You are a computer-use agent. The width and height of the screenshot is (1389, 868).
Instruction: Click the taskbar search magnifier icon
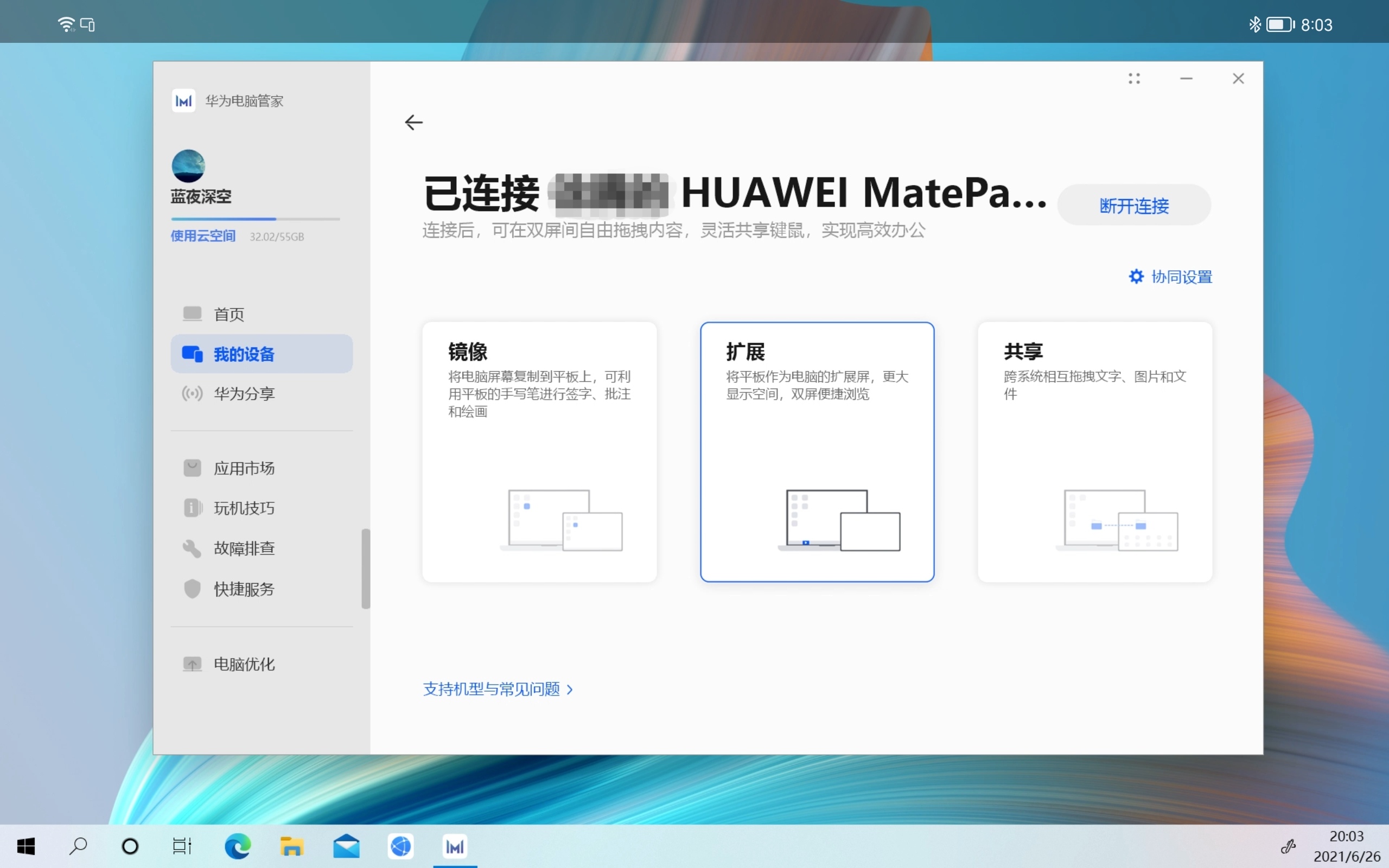click(x=78, y=846)
